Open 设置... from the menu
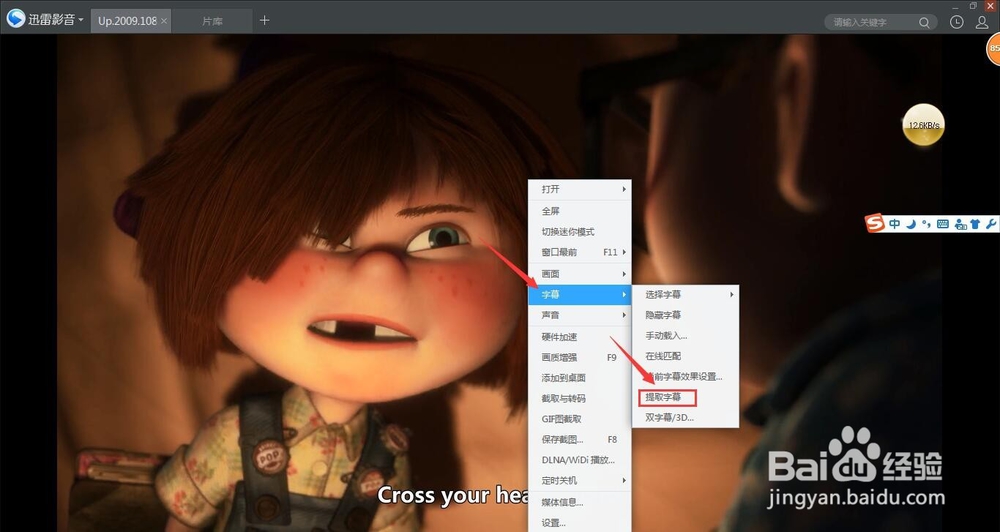The image size is (1000, 532). pos(580,522)
